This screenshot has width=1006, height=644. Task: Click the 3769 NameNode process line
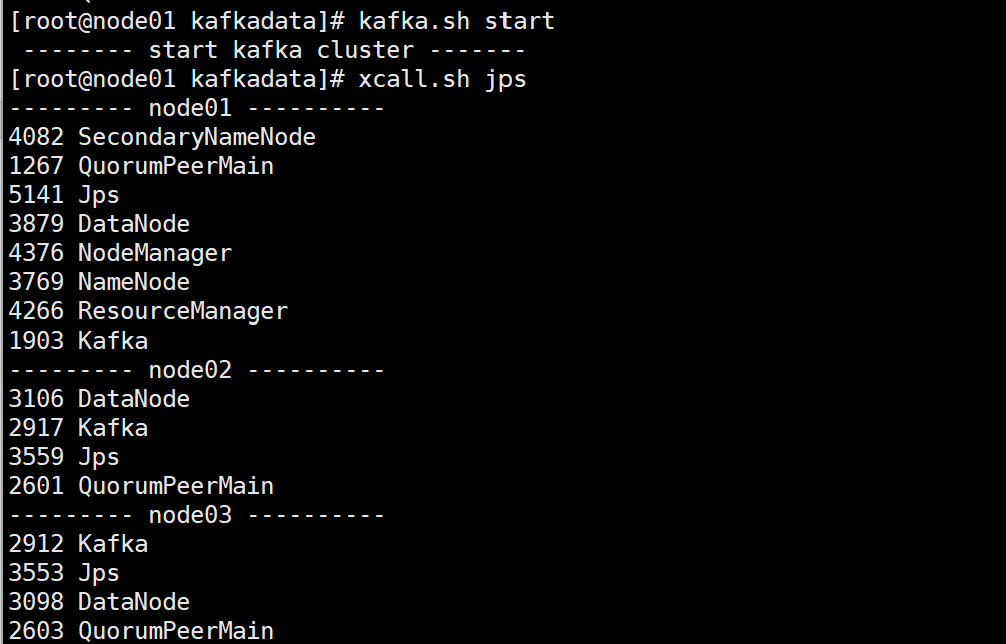click(99, 282)
